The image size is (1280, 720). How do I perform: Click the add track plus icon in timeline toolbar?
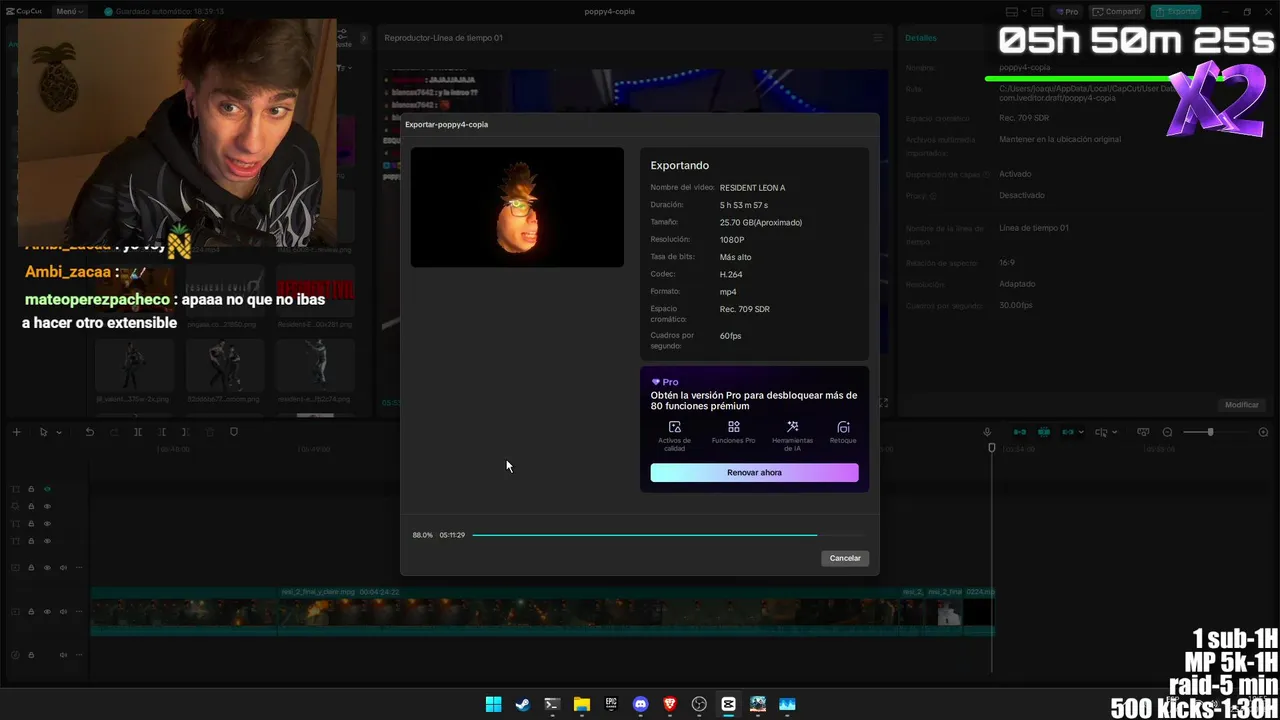16,432
